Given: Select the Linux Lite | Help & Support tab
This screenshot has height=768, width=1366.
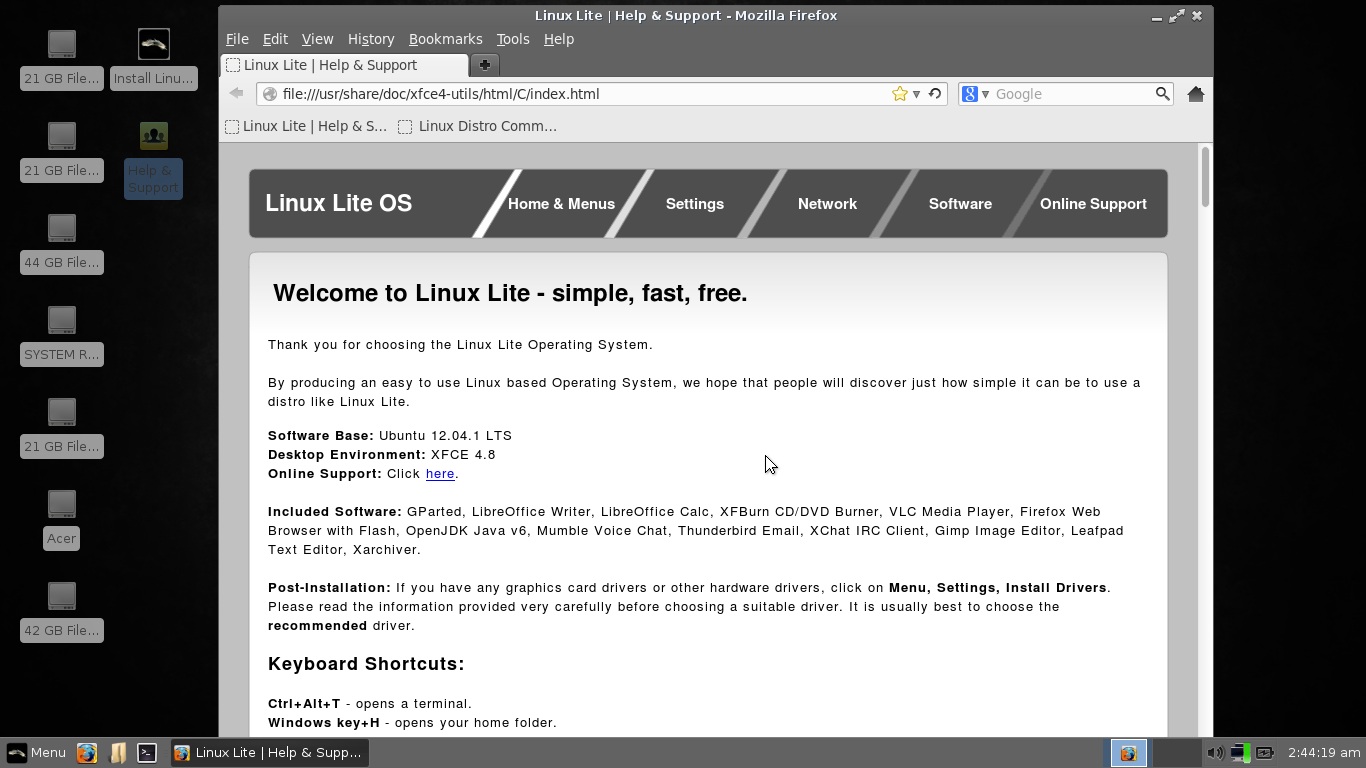Looking at the screenshot, I should tap(344, 65).
